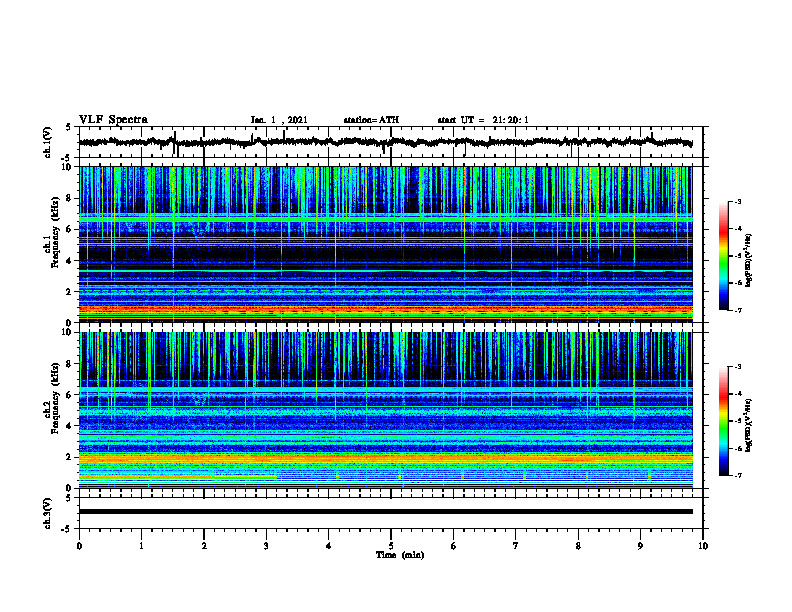
Task: Click tick '7' on the Time axis
Action: (x=516, y=546)
